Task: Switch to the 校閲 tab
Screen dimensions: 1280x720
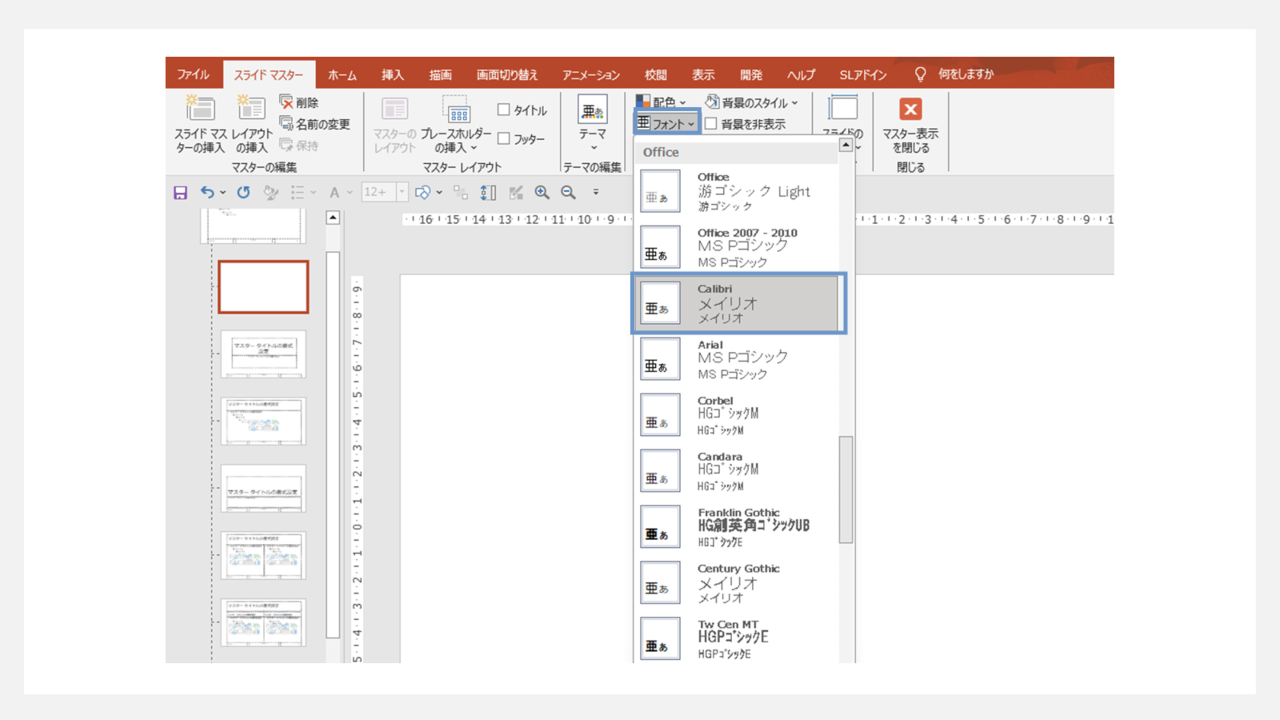Action: pyautogui.click(x=656, y=75)
